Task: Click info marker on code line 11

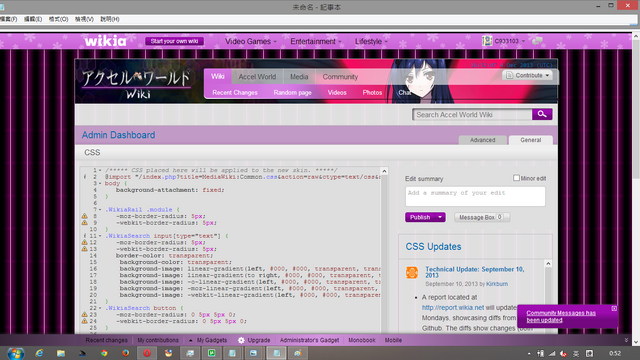Action: (x=85, y=236)
